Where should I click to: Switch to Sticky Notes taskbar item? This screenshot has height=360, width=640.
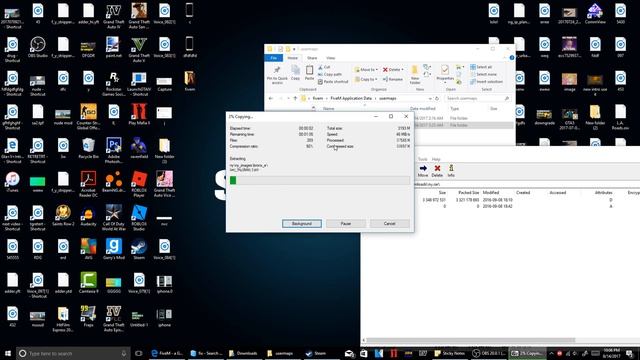point(449,353)
